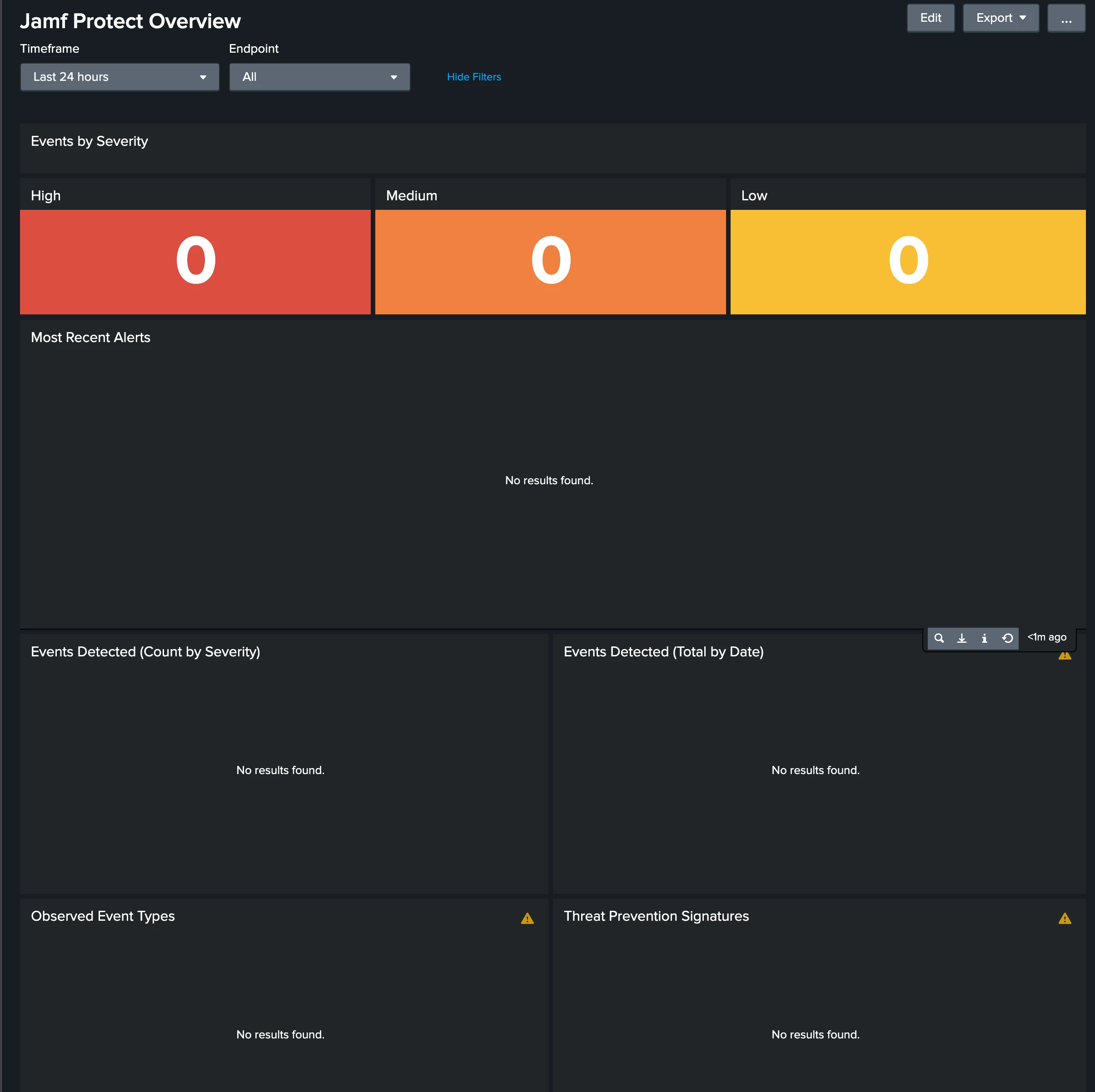Open the more actions ellipsis button

[x=1066, y=18]
